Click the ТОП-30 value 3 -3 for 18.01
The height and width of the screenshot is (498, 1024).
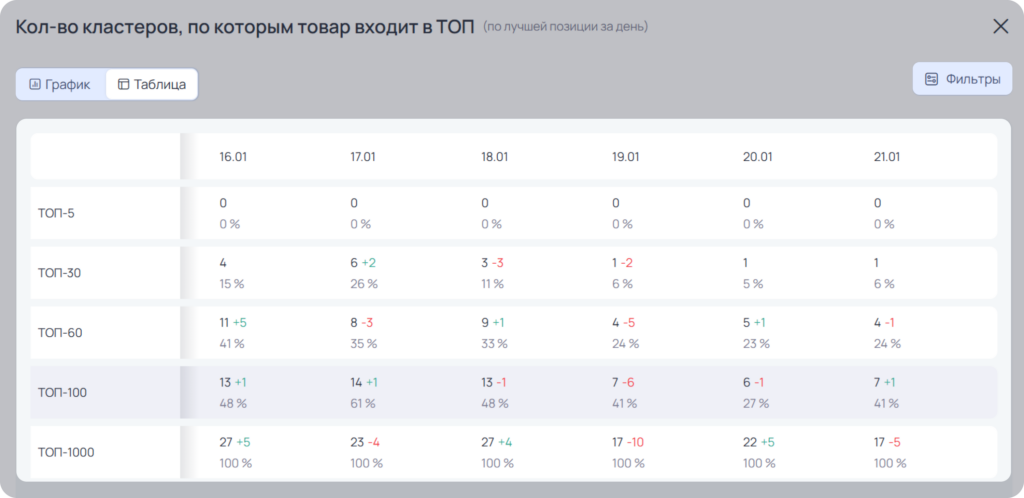coord(492,262)
